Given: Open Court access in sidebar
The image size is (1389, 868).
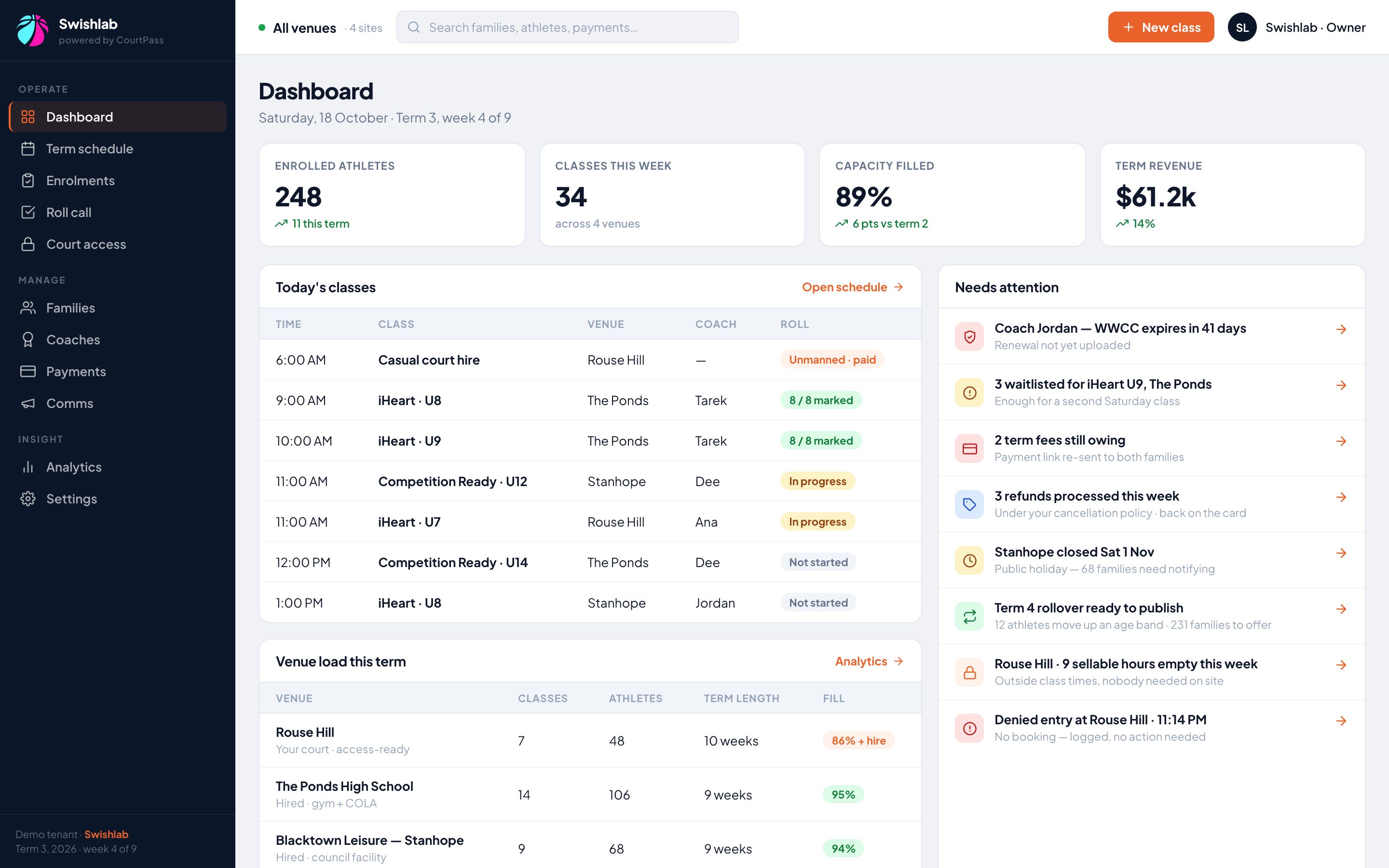Looking at the screenshot, I should tap(118, 244).
